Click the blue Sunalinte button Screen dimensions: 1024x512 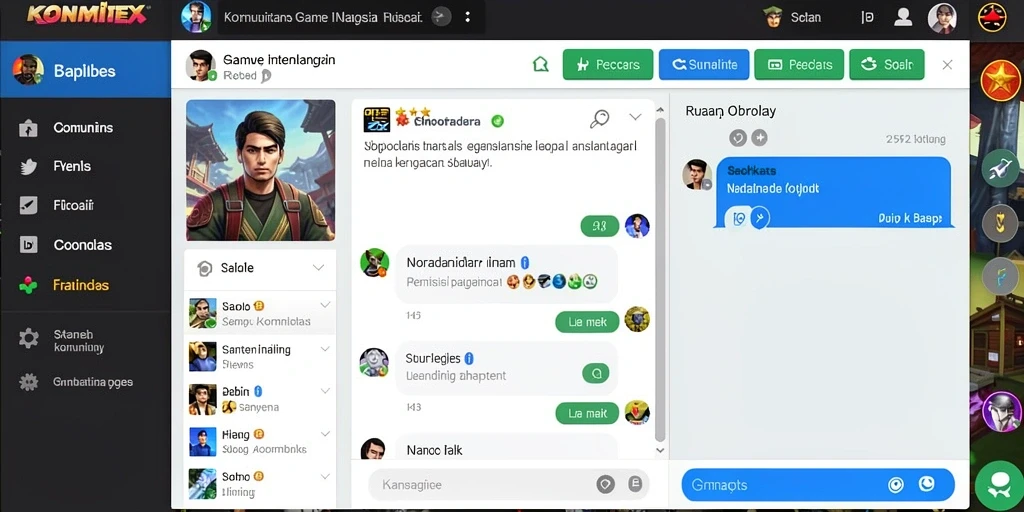(x=704, y=65)
